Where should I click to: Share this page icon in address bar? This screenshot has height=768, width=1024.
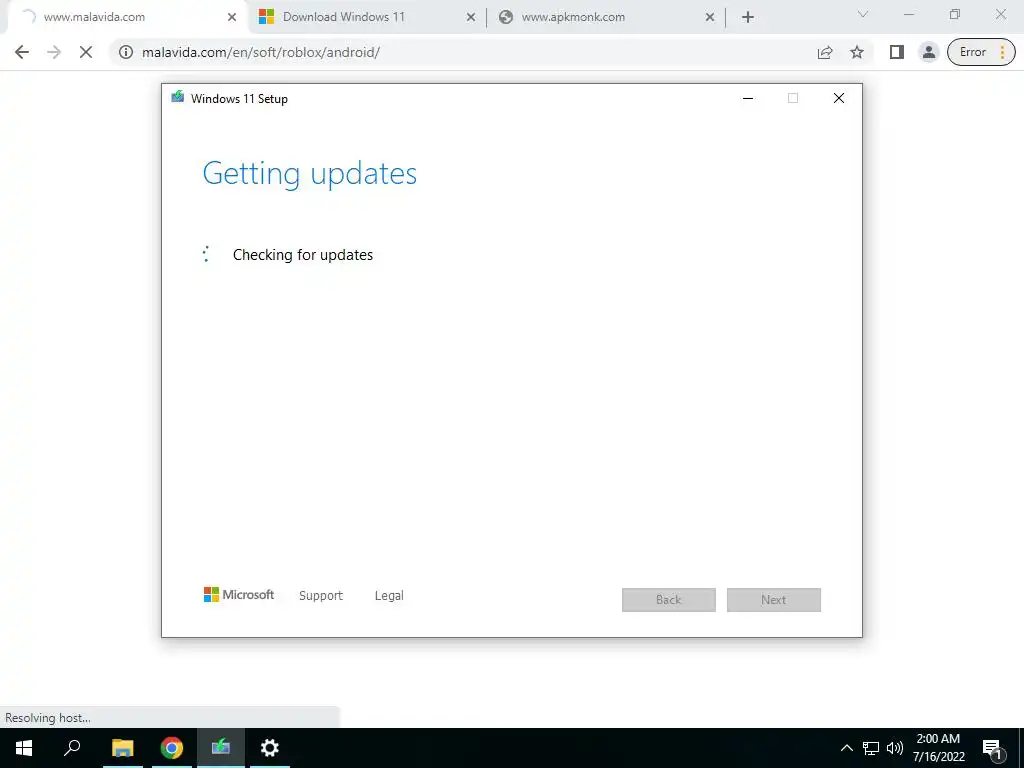tap(825, 52)
